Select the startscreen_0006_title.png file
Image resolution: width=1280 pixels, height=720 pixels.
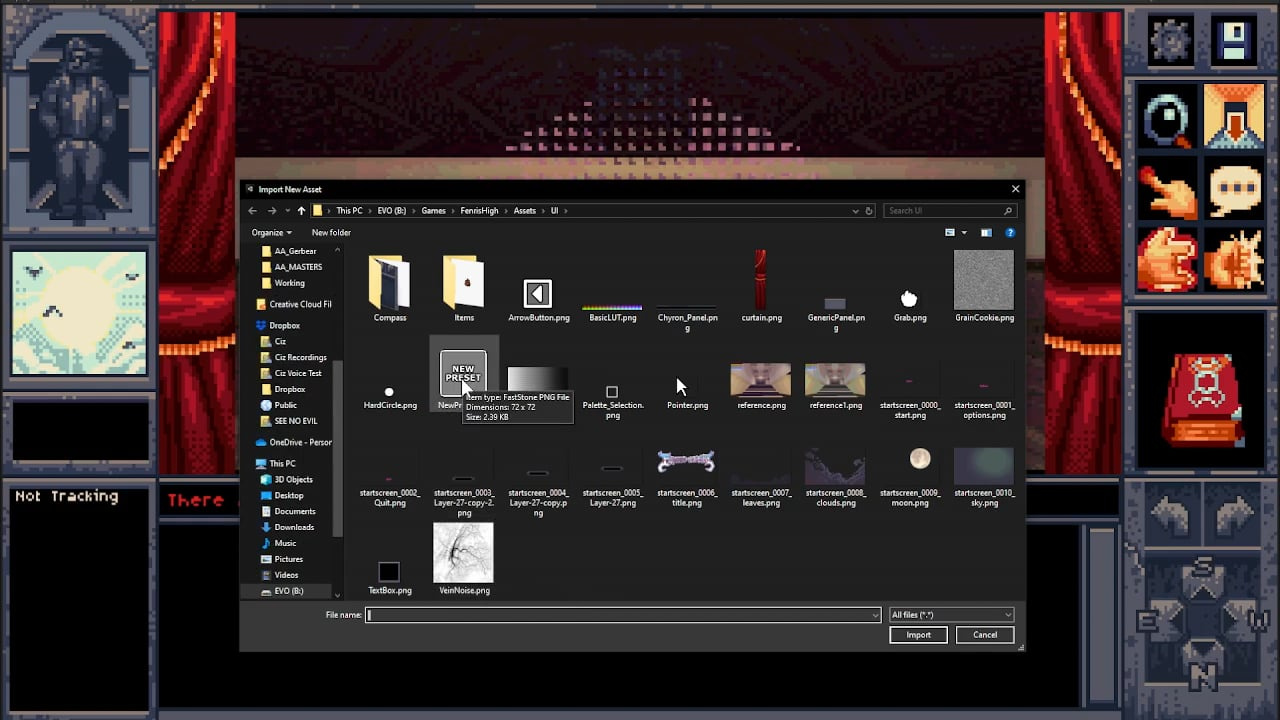coord(687,478)
